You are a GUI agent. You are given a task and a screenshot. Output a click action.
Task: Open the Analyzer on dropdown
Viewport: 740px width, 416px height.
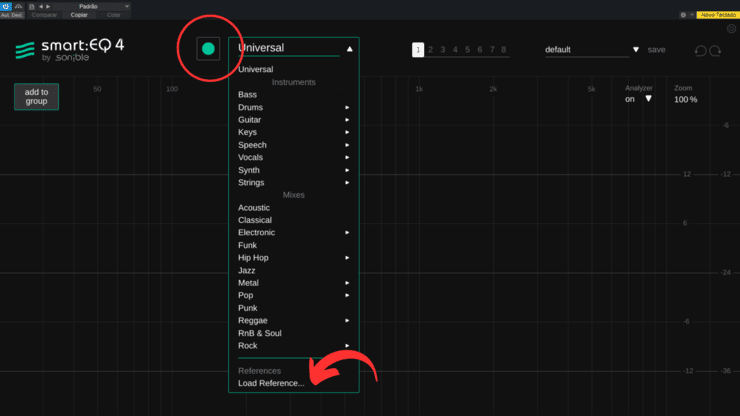coord(648,99)
